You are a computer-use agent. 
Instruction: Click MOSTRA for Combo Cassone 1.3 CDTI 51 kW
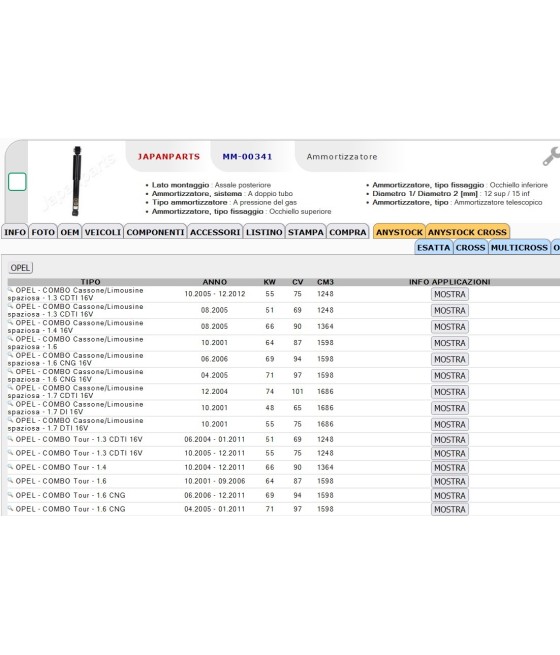tap(450, 310)
